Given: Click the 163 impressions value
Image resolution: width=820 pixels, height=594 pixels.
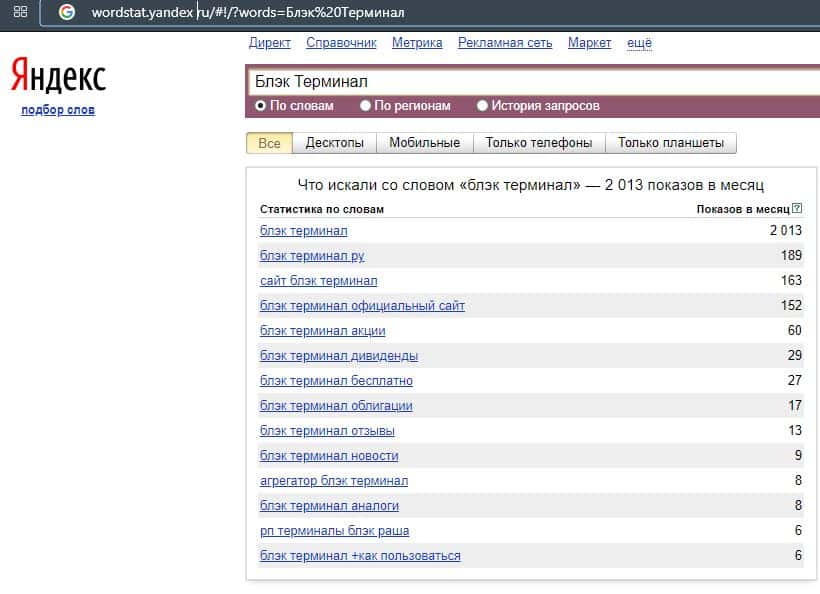Looking at the screenshot, I should (x=791, y=280).
